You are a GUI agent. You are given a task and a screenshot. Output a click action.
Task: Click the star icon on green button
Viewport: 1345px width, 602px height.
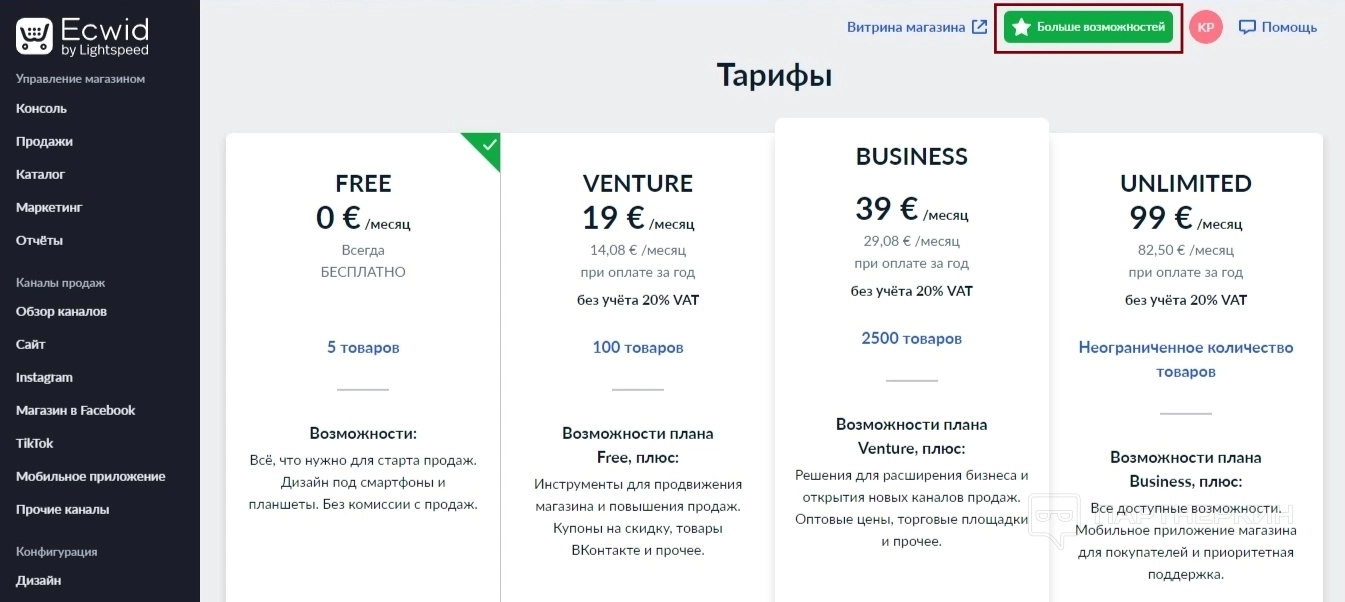1021,28
